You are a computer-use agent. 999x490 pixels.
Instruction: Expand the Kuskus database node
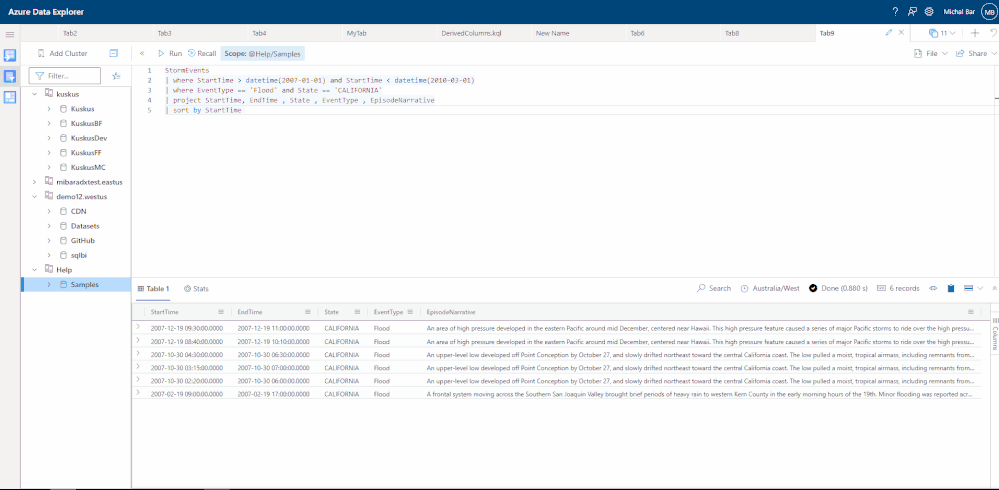click(49, 109)
